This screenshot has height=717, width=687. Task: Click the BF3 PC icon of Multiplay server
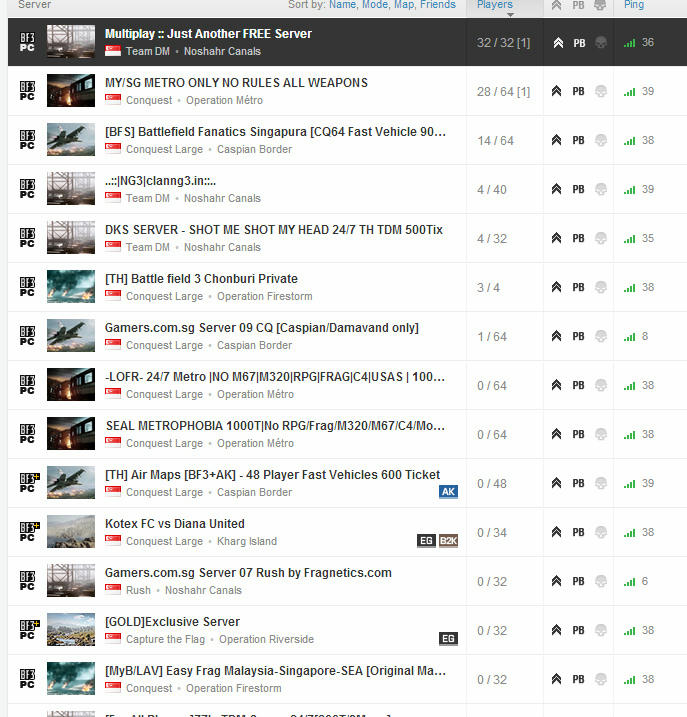click(27, 42)
